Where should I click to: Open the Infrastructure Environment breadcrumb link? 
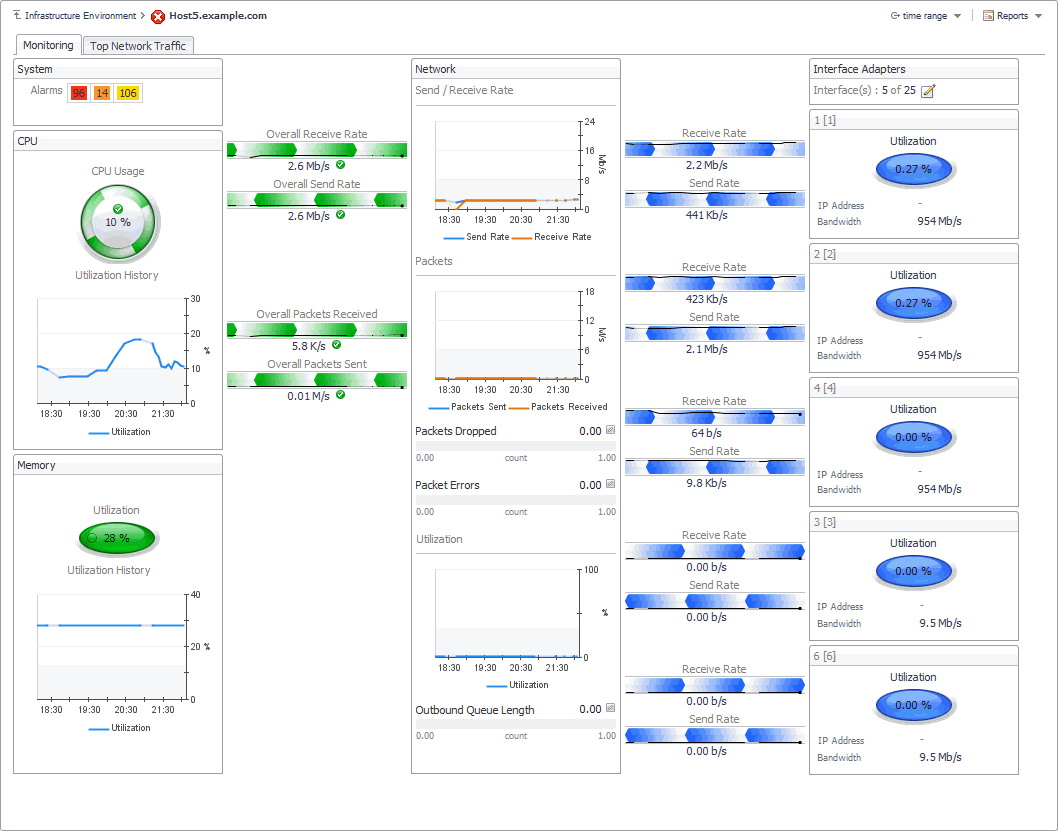click(x=80, y=16)
